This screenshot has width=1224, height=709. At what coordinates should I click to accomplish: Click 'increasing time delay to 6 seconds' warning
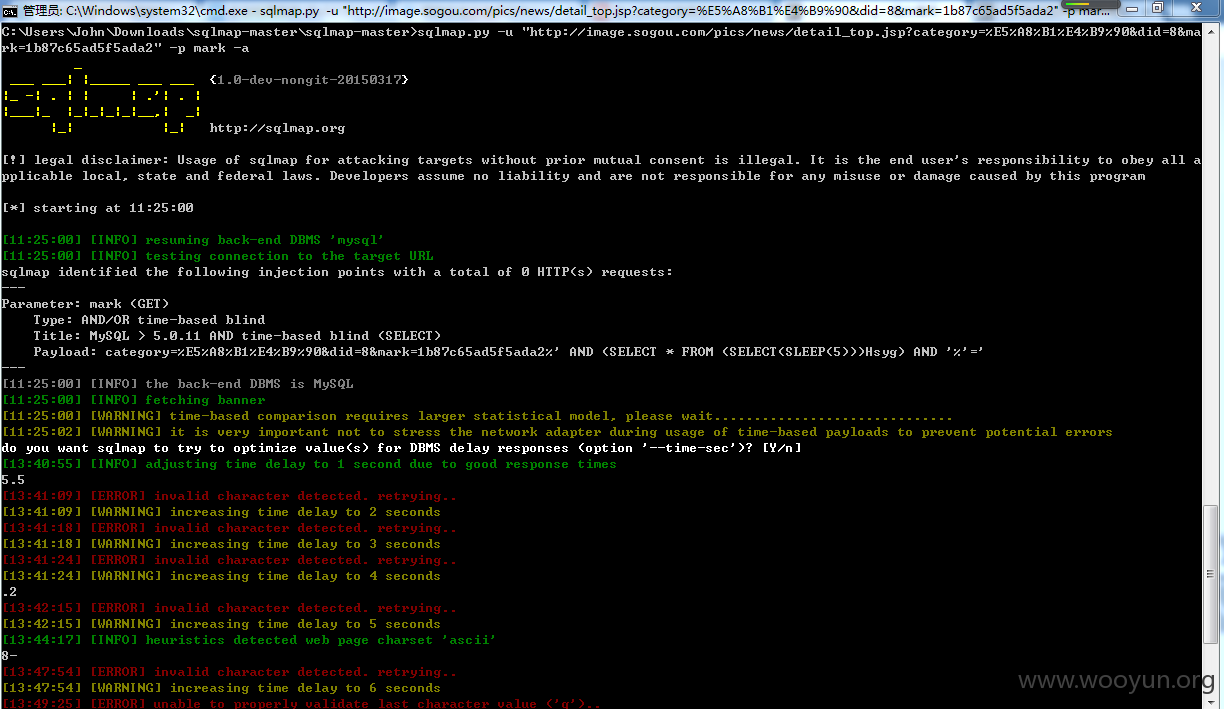click(221, 688)
